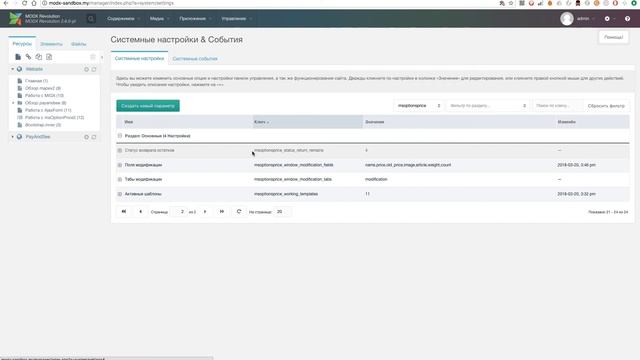This screenshot has width=640, height=360.
Task: Focus the Поиск по ключу field
Action: [558, 106]
